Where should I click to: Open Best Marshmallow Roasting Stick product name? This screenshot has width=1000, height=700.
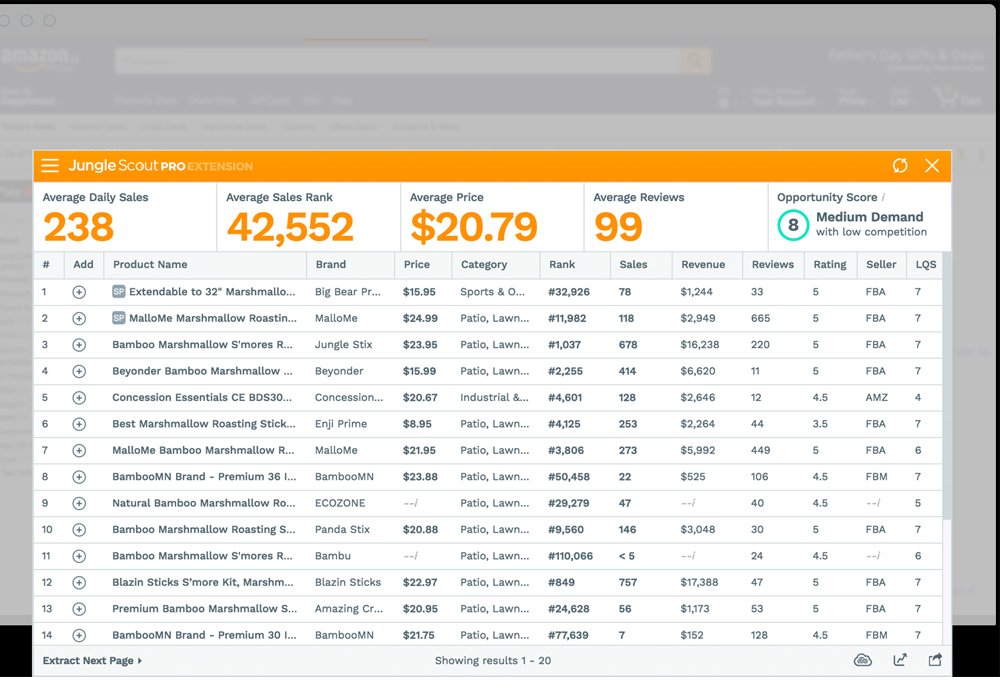pos(204,424)
